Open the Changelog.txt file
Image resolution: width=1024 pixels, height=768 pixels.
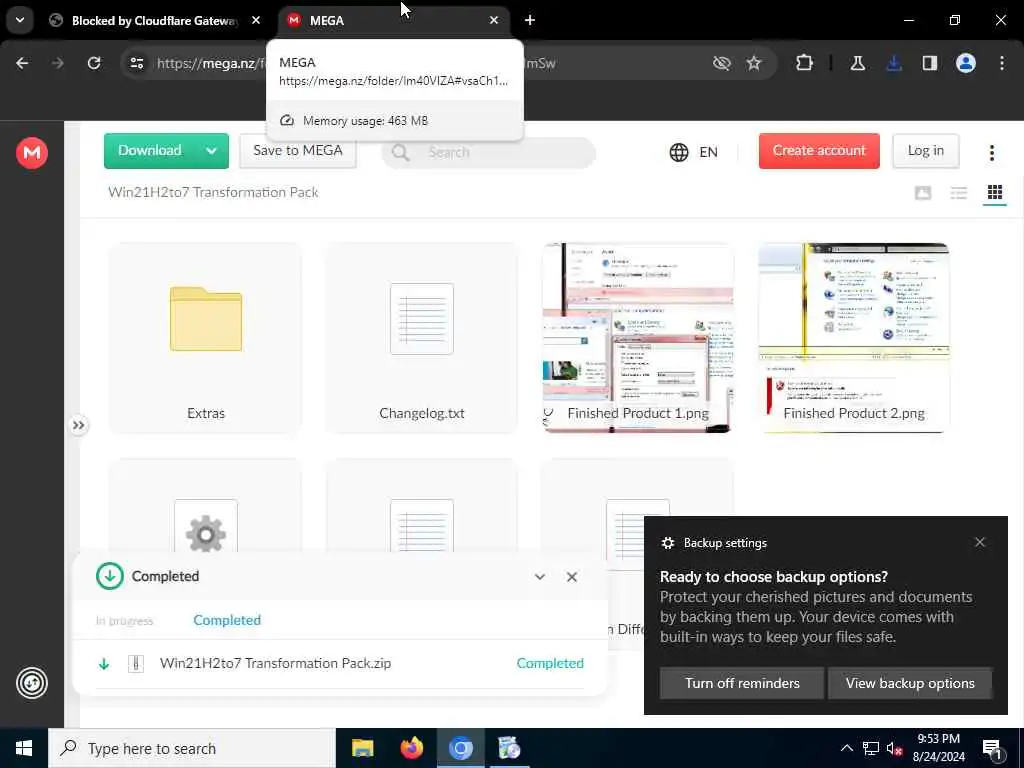pos(422,338)
